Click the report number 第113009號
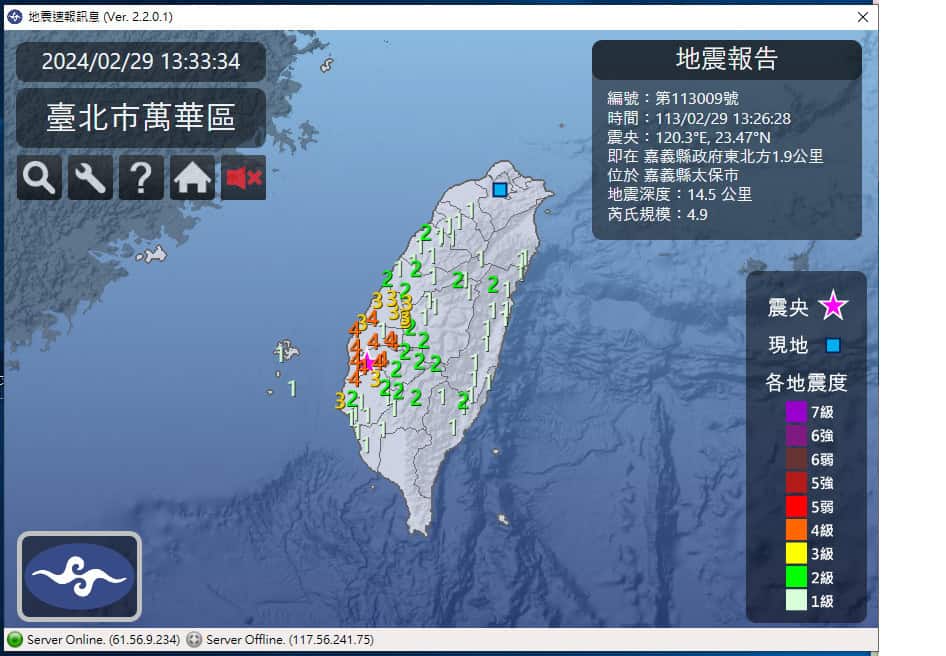 tap(697, 98)
